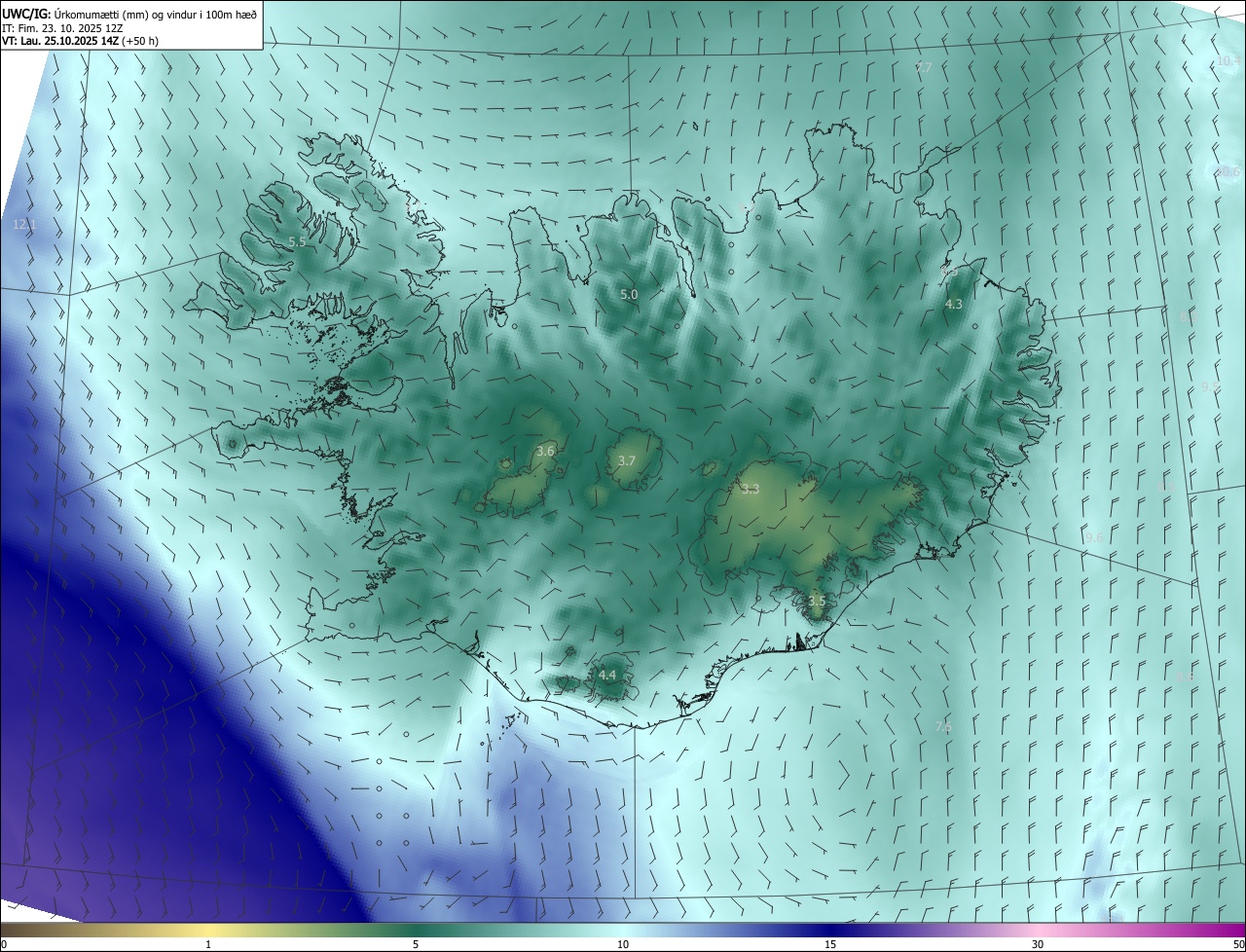This screenshot has width=1246, height=952.
Task: Click the faint 9.6 label off the southeast coast
Action: pos(1094,537)
